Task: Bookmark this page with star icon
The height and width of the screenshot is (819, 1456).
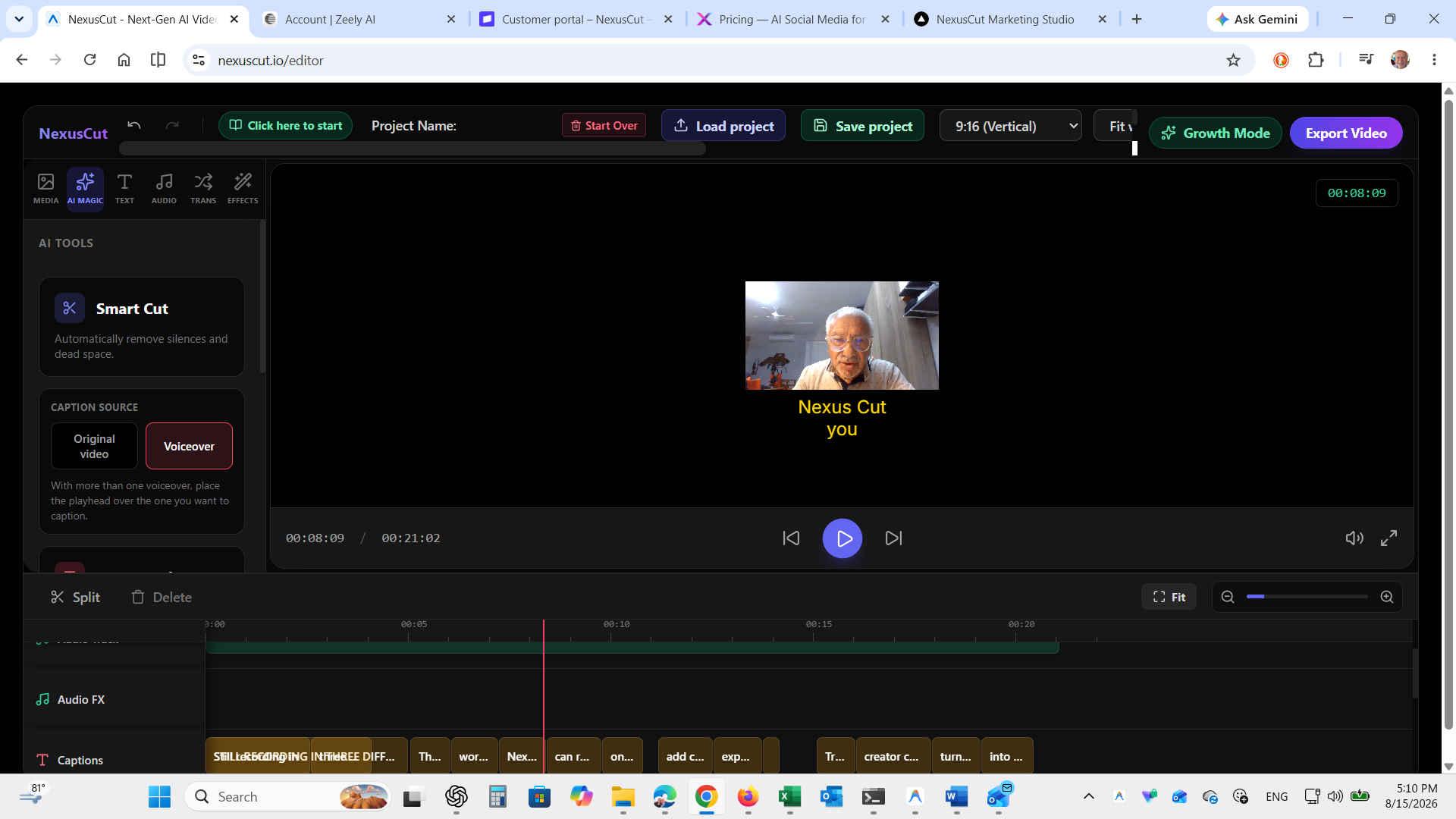Action: pyautogui.click(x=1233, y=60)
